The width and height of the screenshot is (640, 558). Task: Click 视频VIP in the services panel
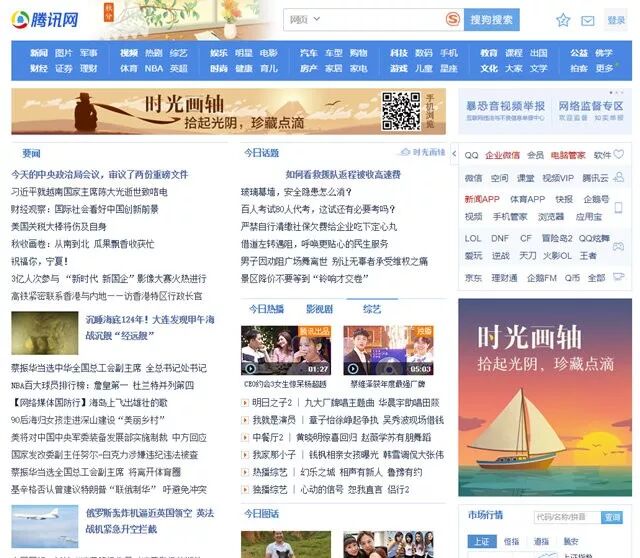(558, 178)
